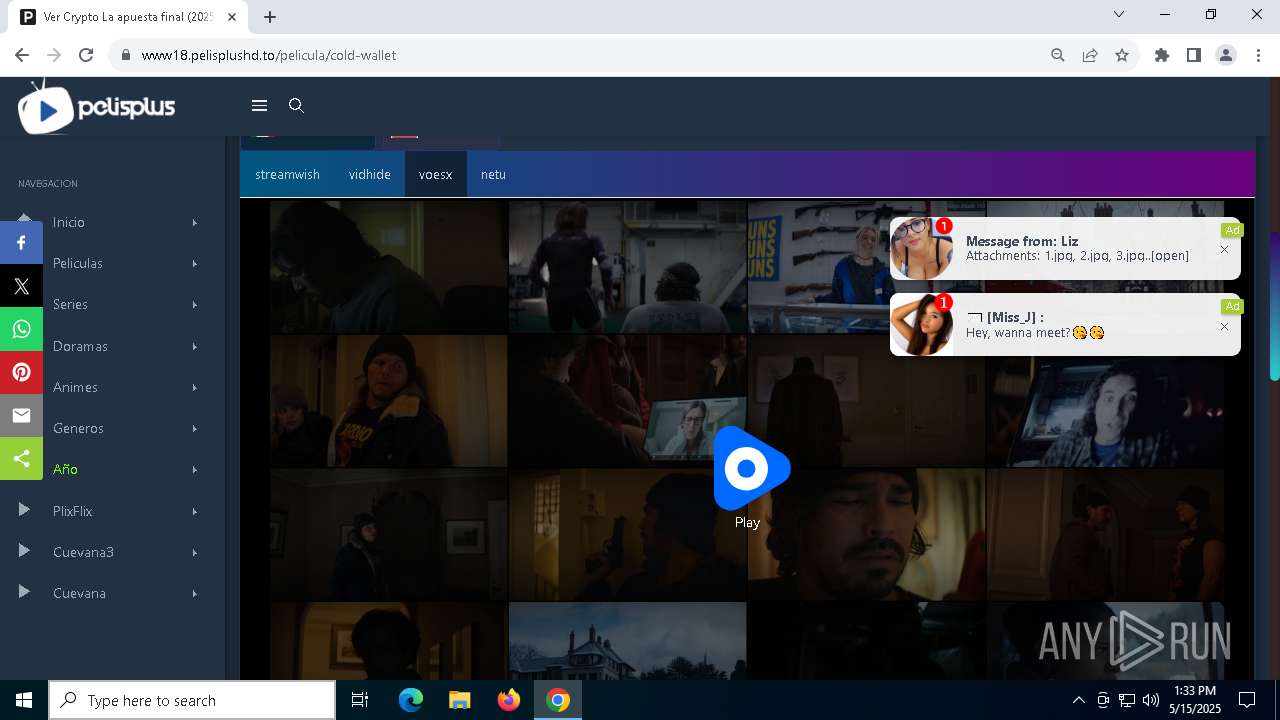Screen dimensions: 1280x720
Task: Open the tab search chevron
Action: pos(1119,14)
